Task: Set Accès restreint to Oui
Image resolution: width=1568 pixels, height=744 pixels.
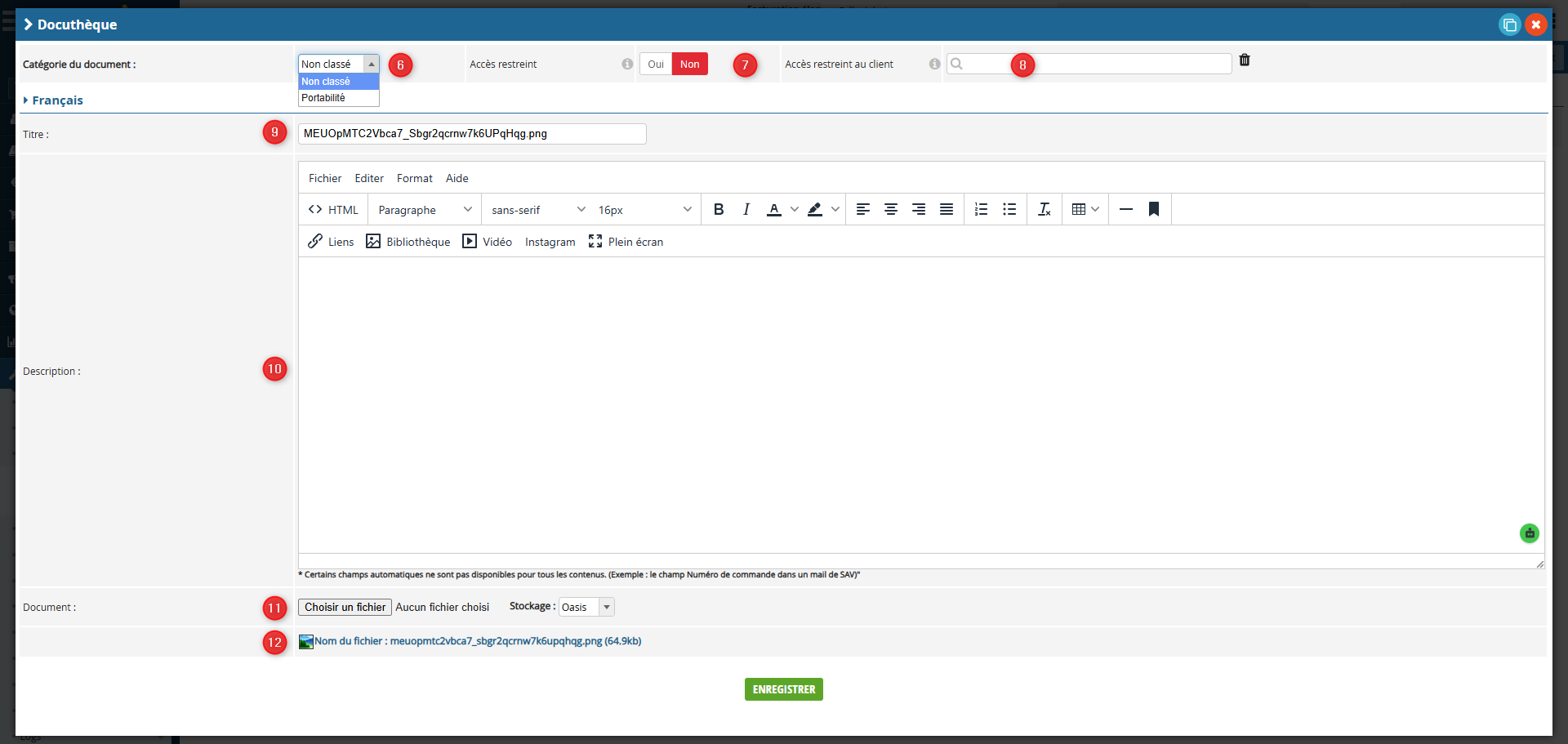Action: (656, 64)
